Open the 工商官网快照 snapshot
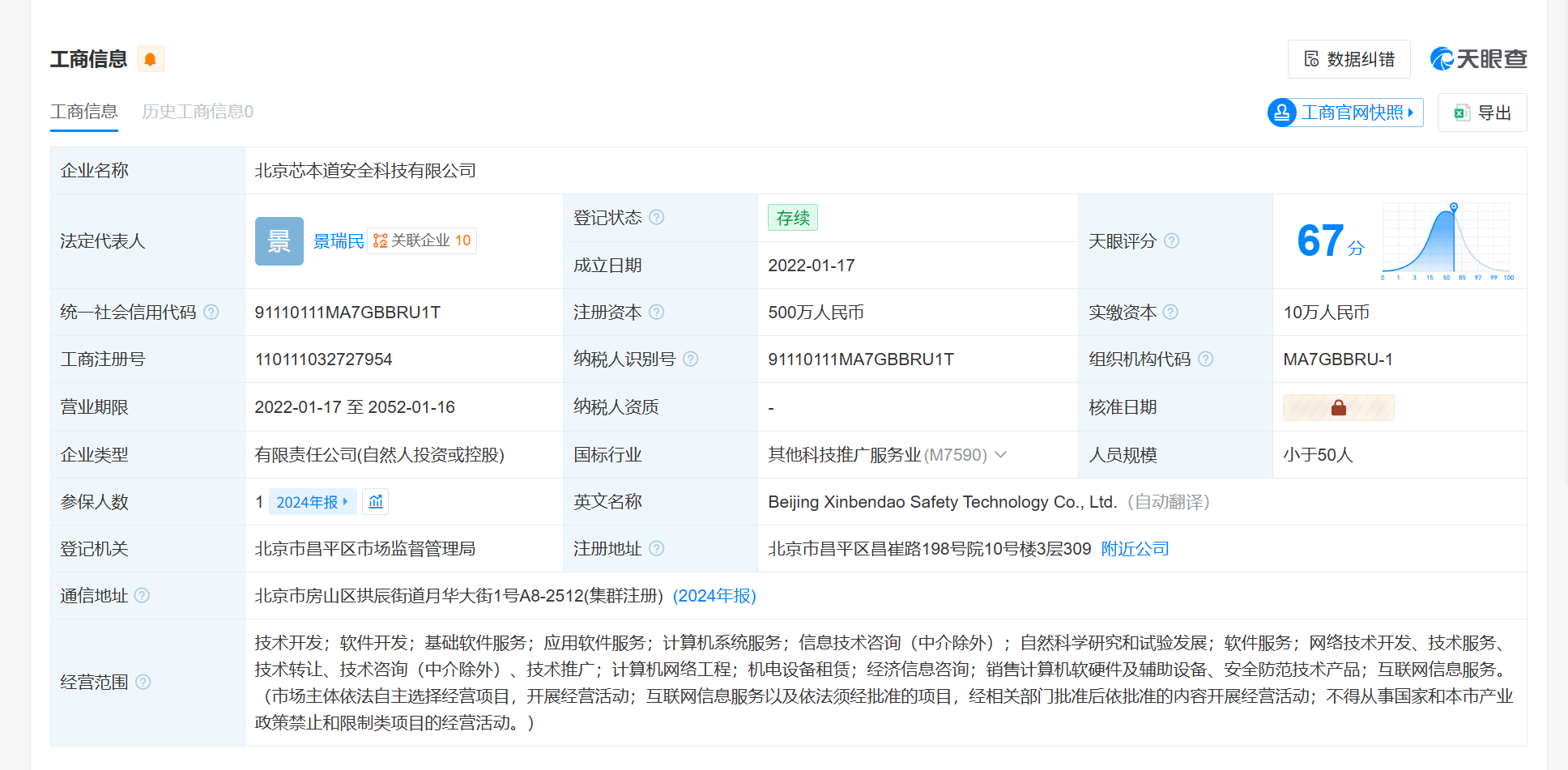 point(1345,113)
